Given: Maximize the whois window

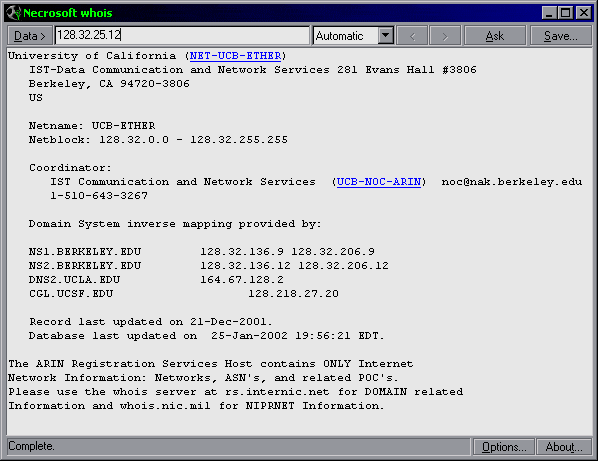Looking at the screenshot, I should pos(565,13).
